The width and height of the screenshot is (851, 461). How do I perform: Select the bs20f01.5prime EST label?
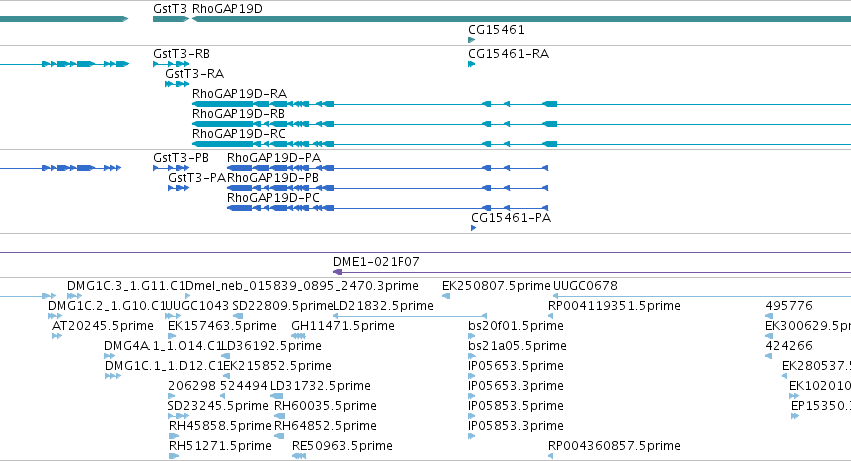coord(516,326)
